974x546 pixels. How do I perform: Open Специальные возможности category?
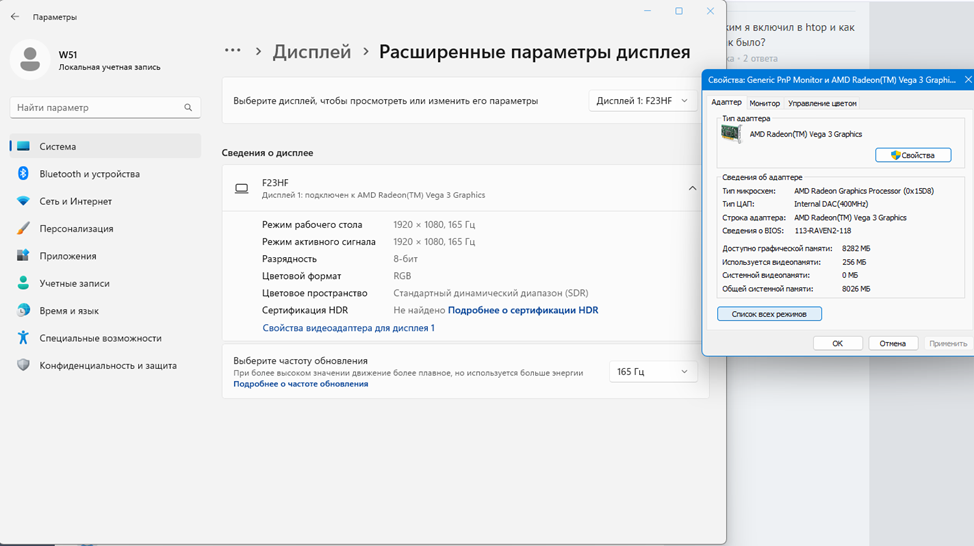click(106, 338)
